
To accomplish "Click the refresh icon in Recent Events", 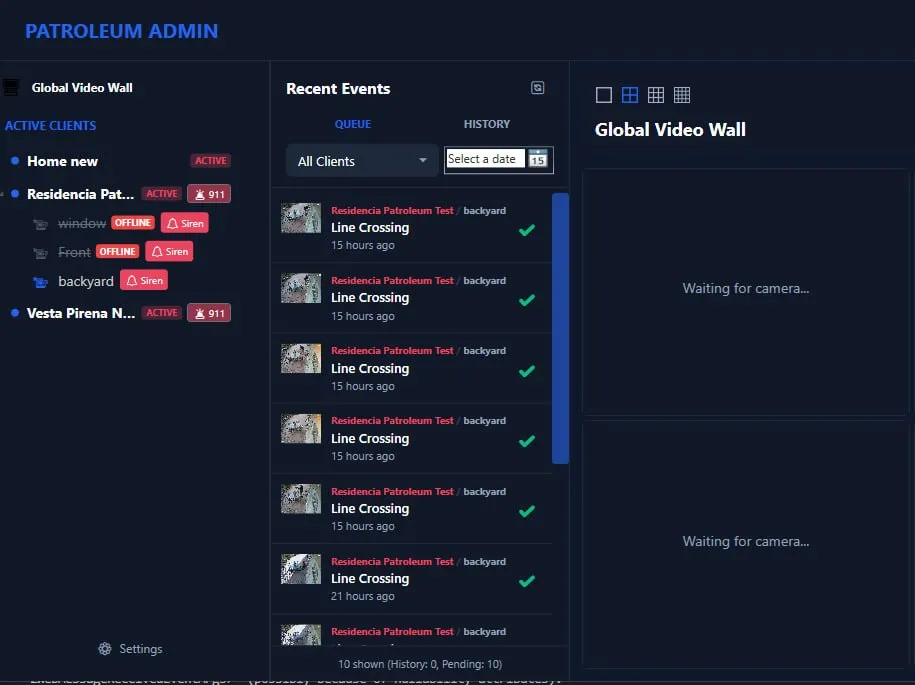I will pyautogui.click(x=537, y=88).
